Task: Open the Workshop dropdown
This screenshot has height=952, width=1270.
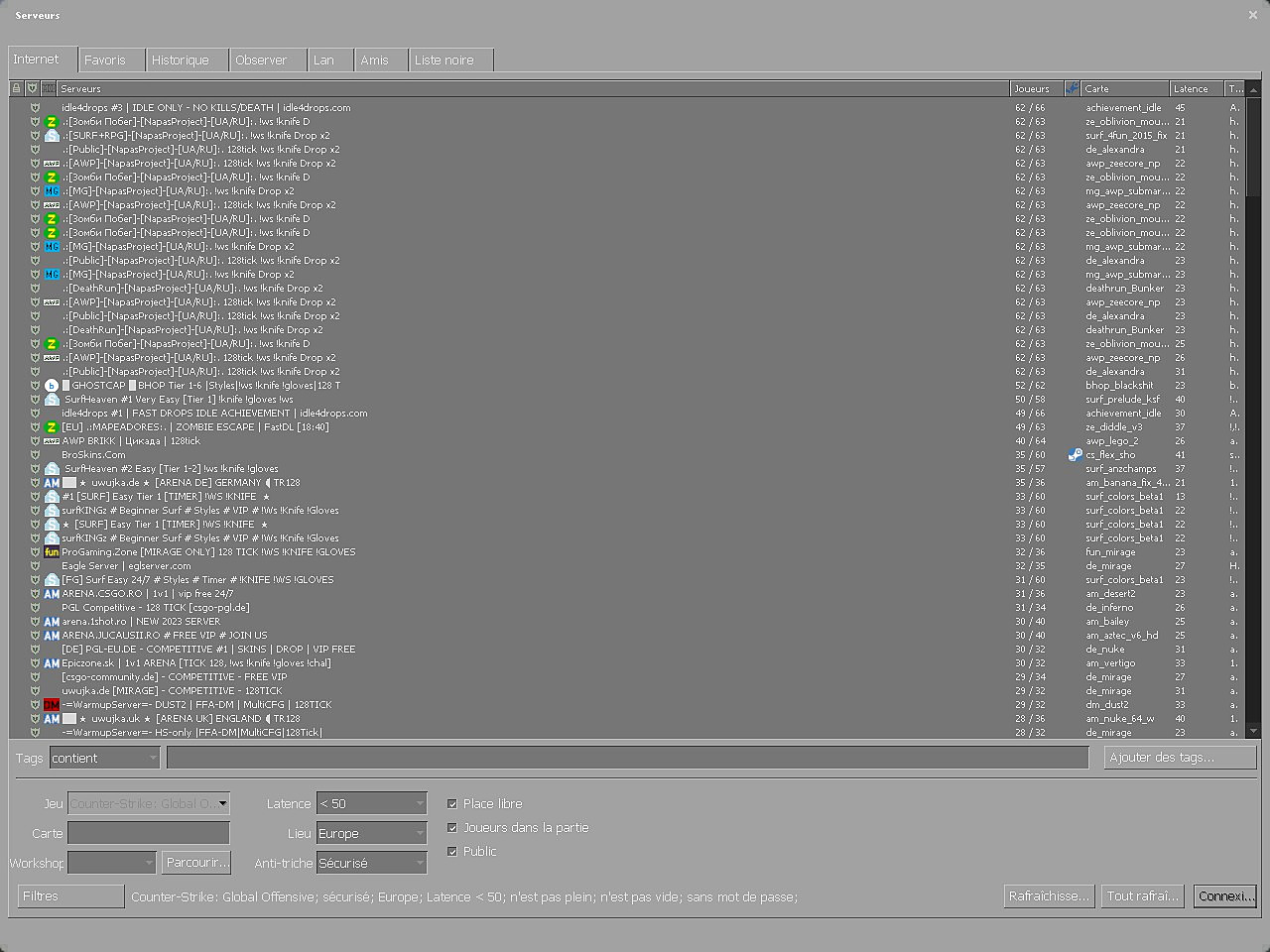Action: 112,863
